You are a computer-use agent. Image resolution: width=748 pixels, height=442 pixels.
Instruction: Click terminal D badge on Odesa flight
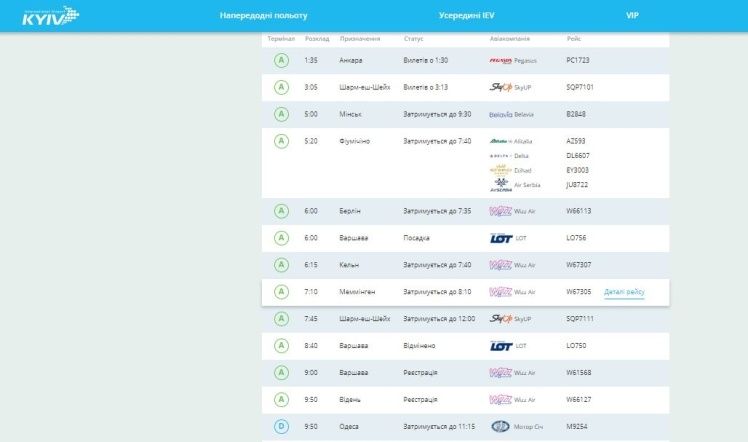click(282, 426)
